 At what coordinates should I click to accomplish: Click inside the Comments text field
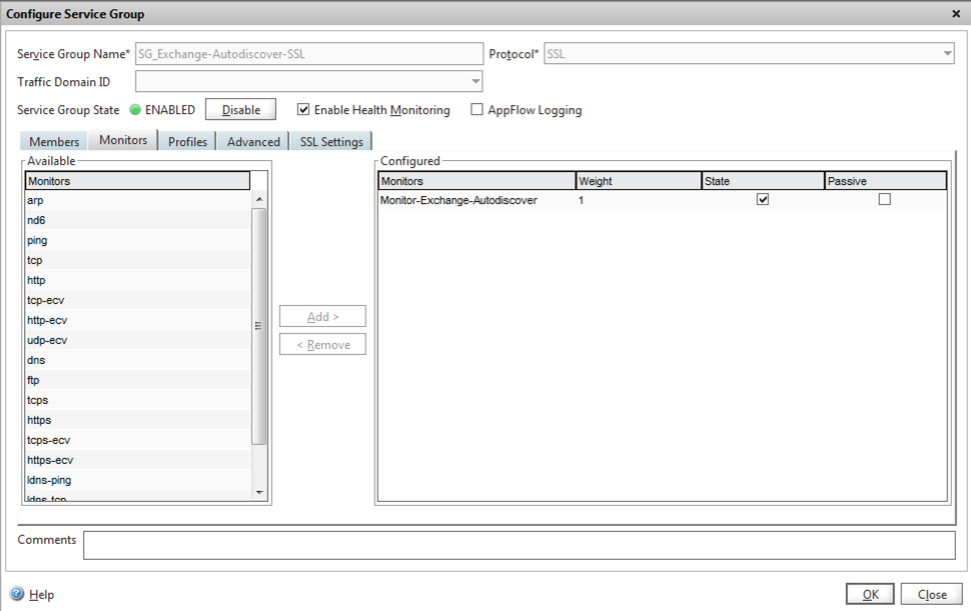tap(518, 545)
